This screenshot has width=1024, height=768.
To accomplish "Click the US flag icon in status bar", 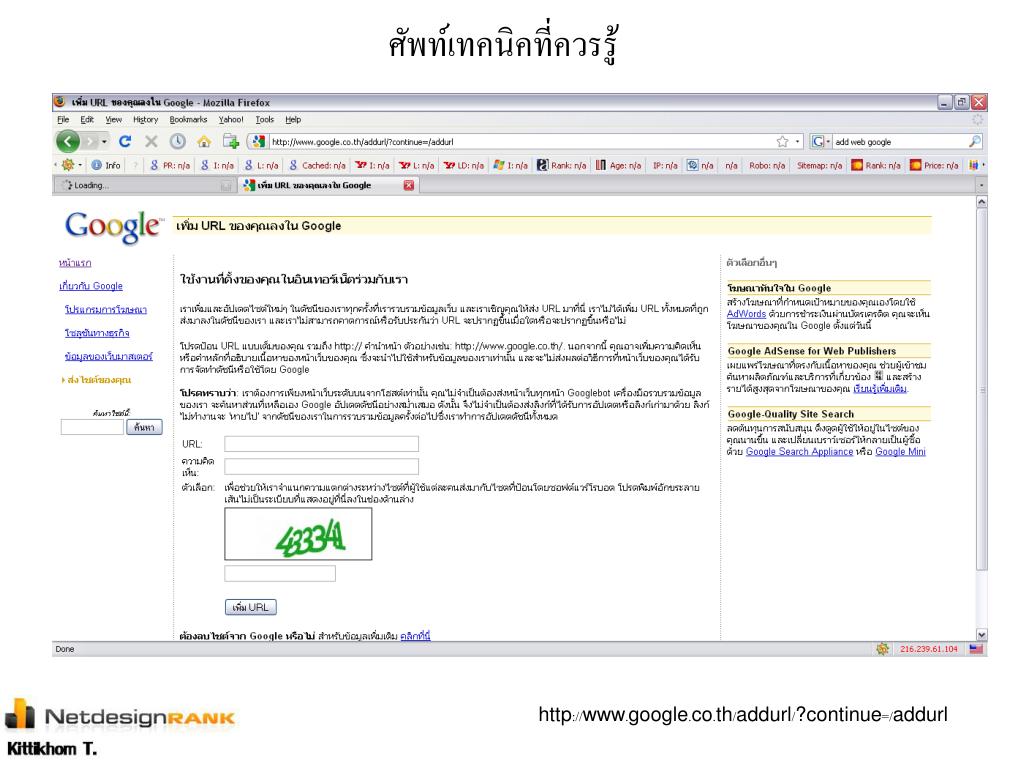I will tap(976, 648).
